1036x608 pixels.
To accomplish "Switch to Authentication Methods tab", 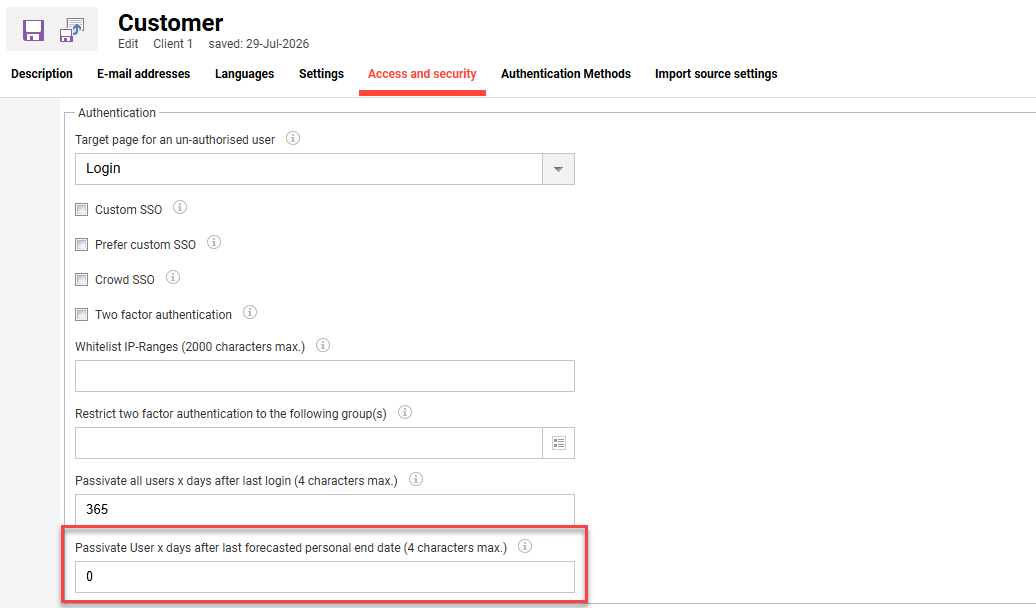I will click(566, 74).
